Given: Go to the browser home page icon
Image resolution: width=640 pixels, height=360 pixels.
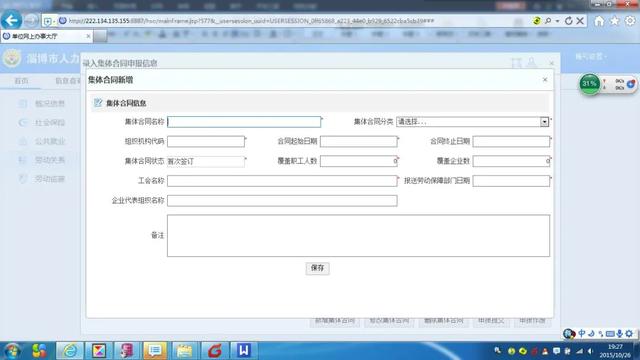Looking at the screenshot, I should [599, 21].
